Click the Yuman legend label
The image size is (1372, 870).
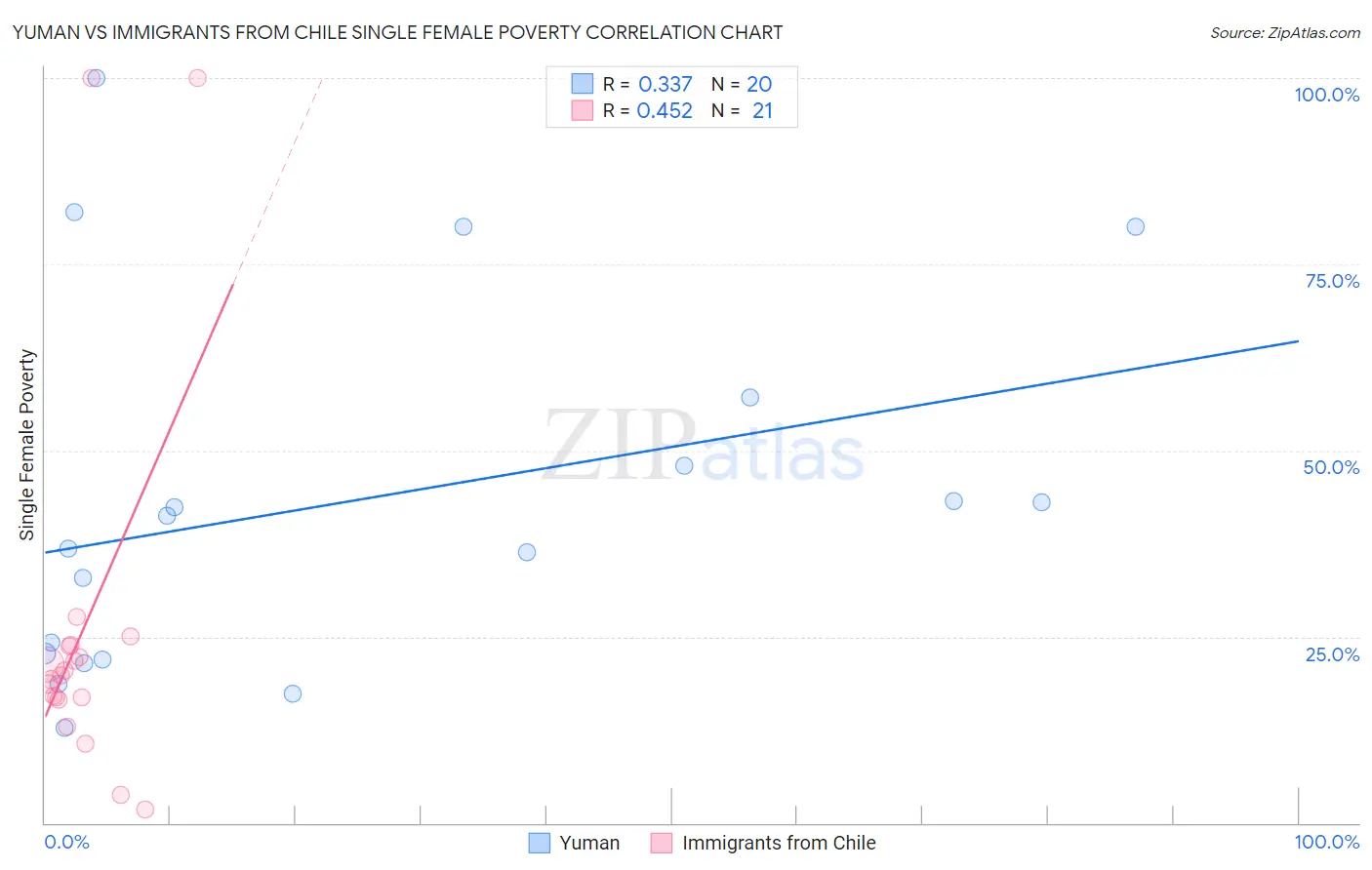click(x=589, y=843)
